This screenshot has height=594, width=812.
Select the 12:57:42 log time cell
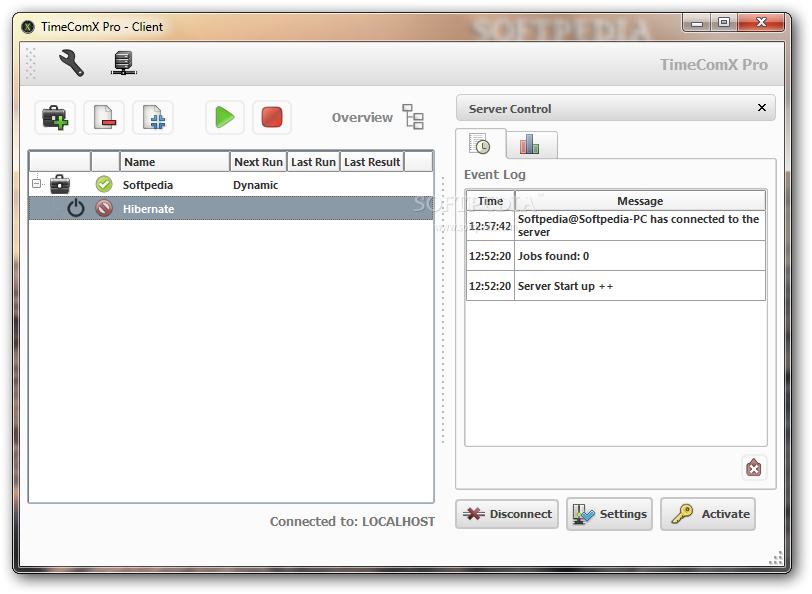click(490, 226)
